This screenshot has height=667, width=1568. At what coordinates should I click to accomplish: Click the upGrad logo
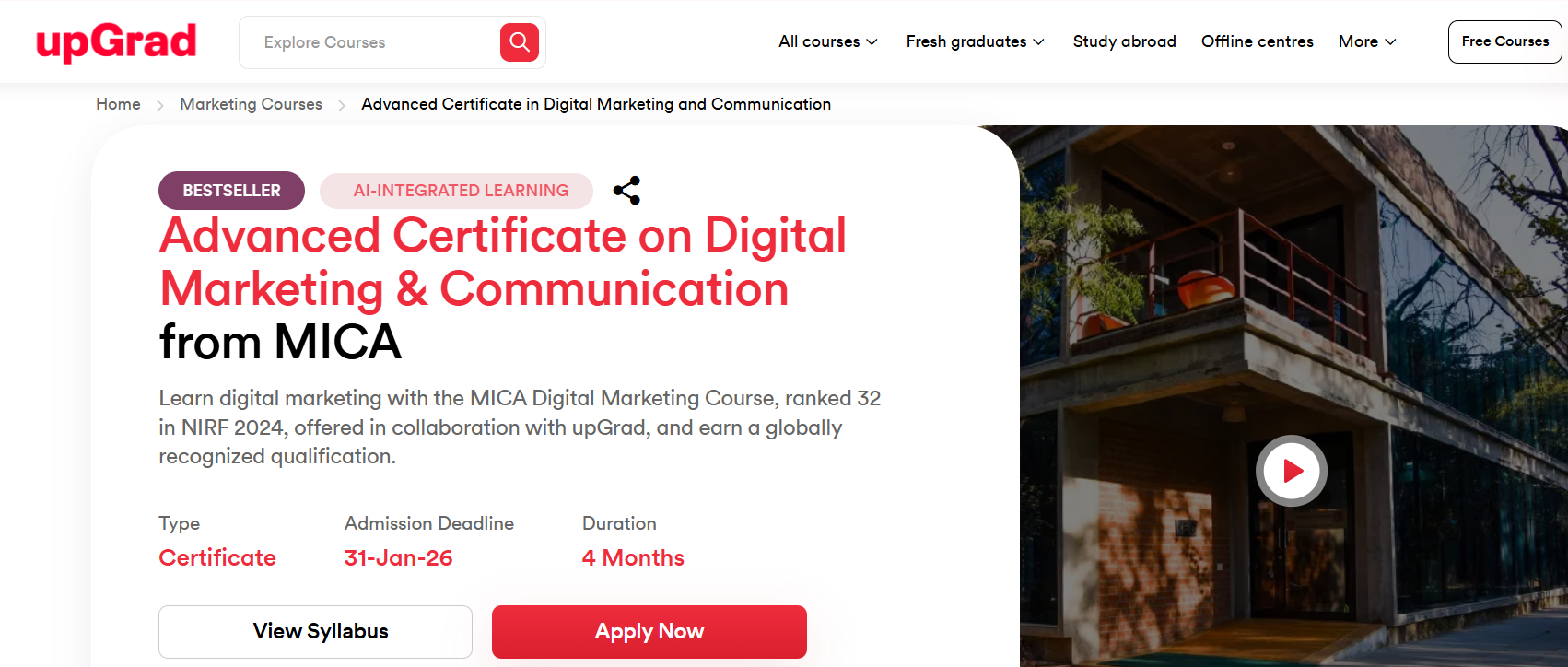116,42
